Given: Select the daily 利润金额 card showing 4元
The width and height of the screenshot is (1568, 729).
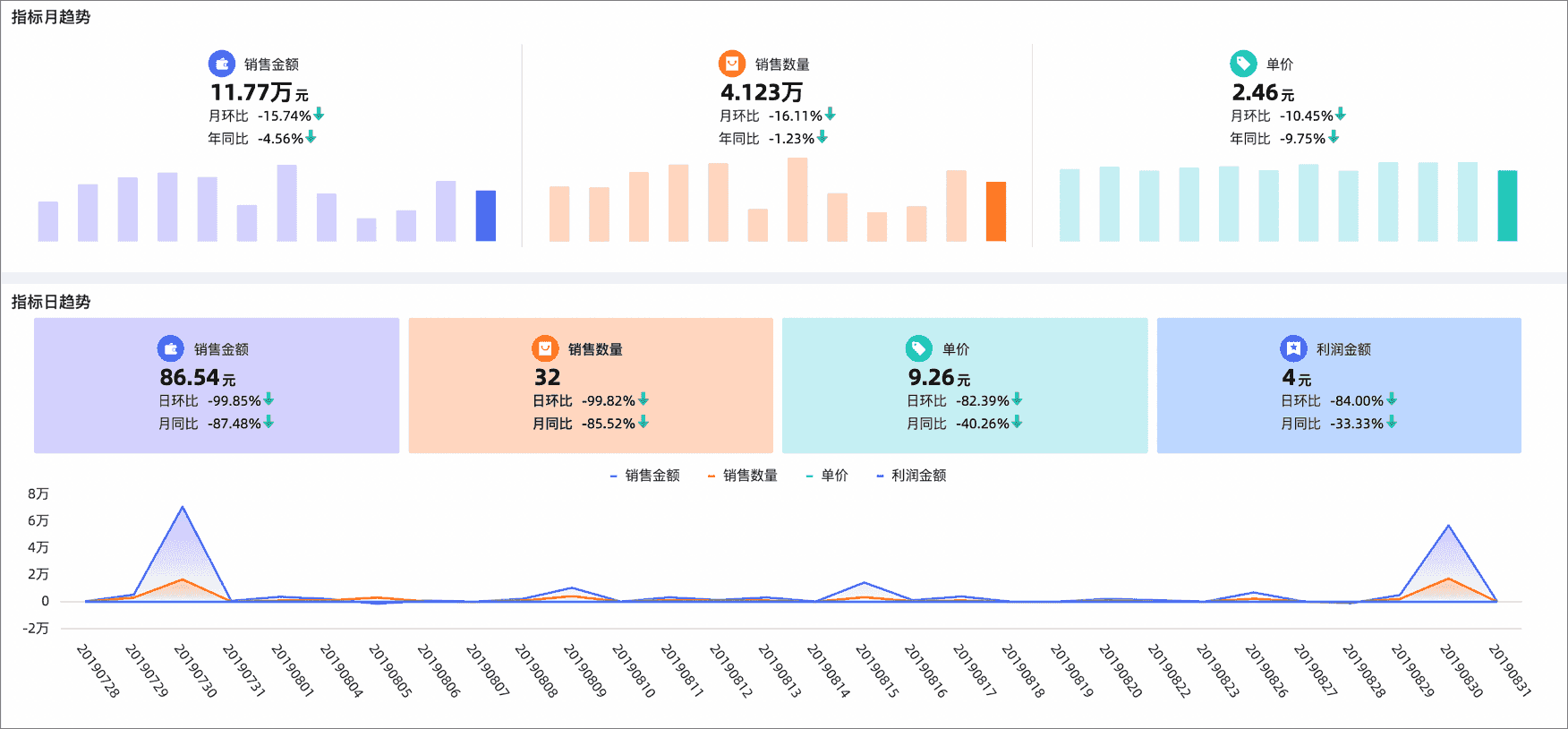Looking at the screenshot, I should coord(1339,385).
